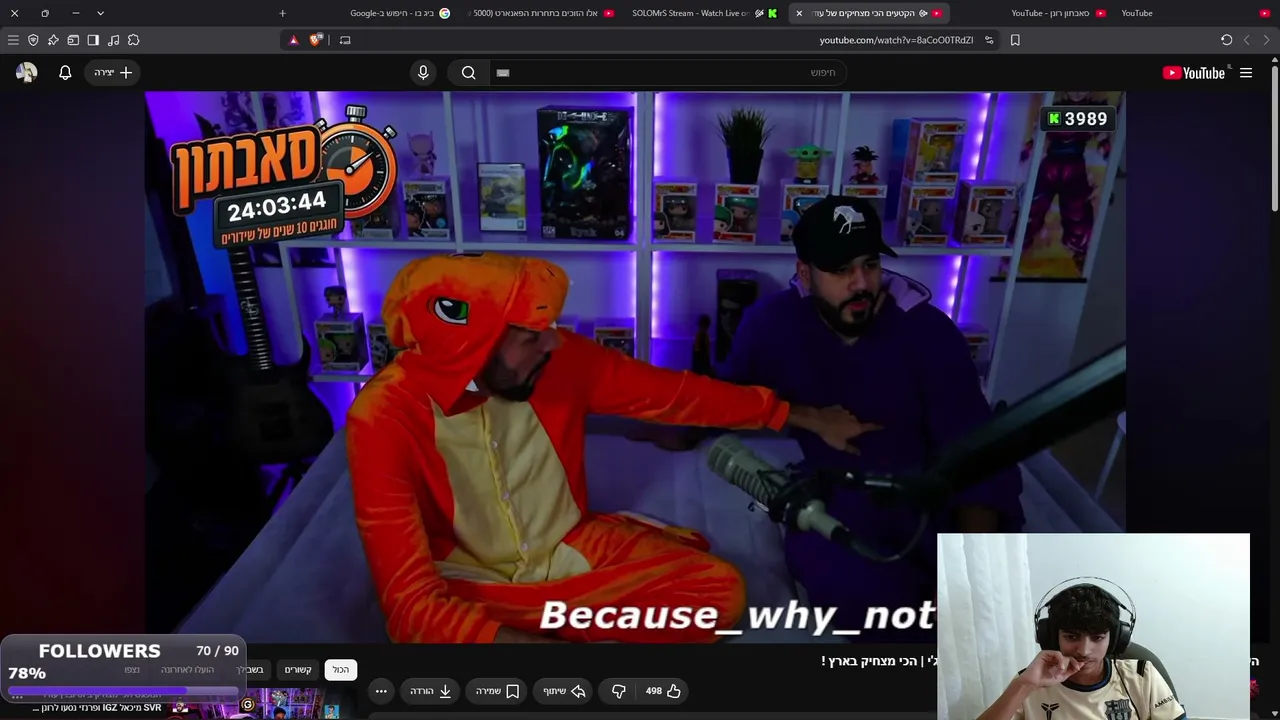
Task: Open a new browser tab
Action: [x=282, y=13]
